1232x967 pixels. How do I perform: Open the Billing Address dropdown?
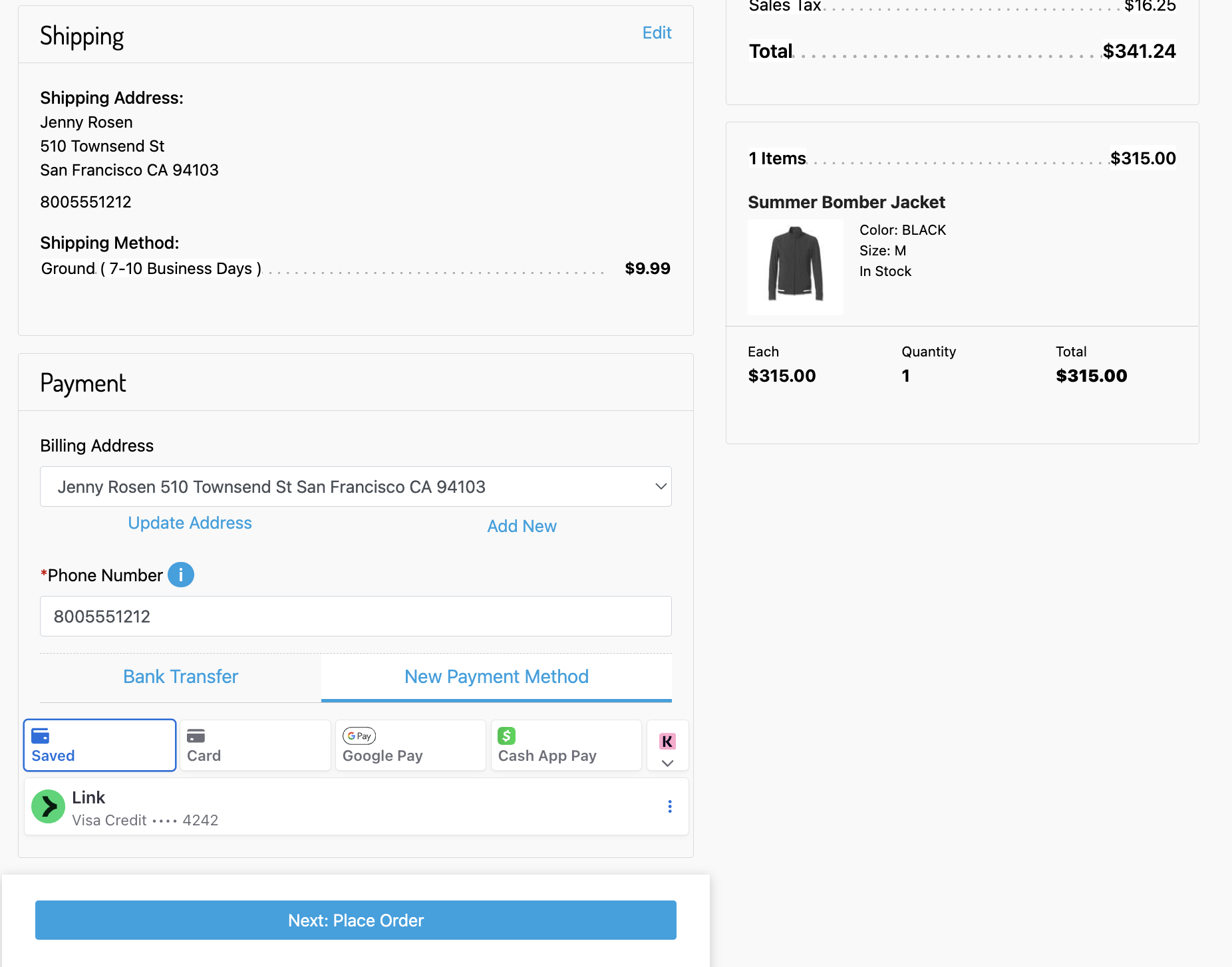355,487
